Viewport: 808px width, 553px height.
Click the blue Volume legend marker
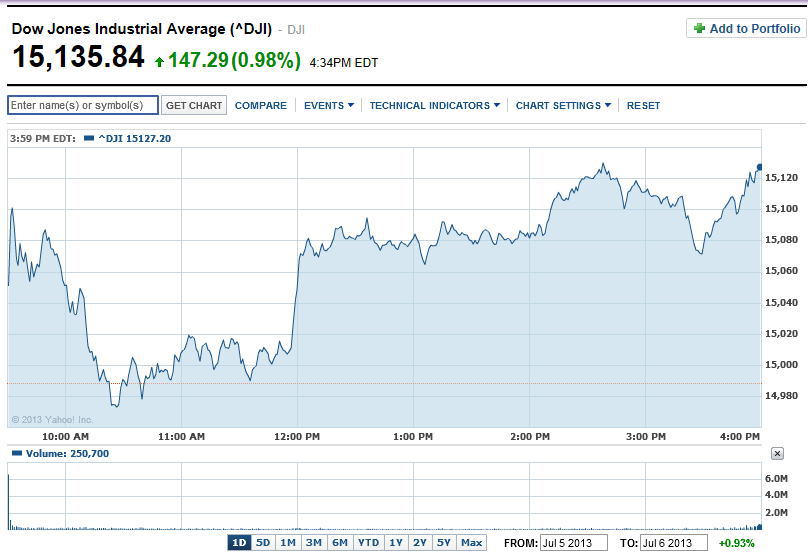pos(16,454)
